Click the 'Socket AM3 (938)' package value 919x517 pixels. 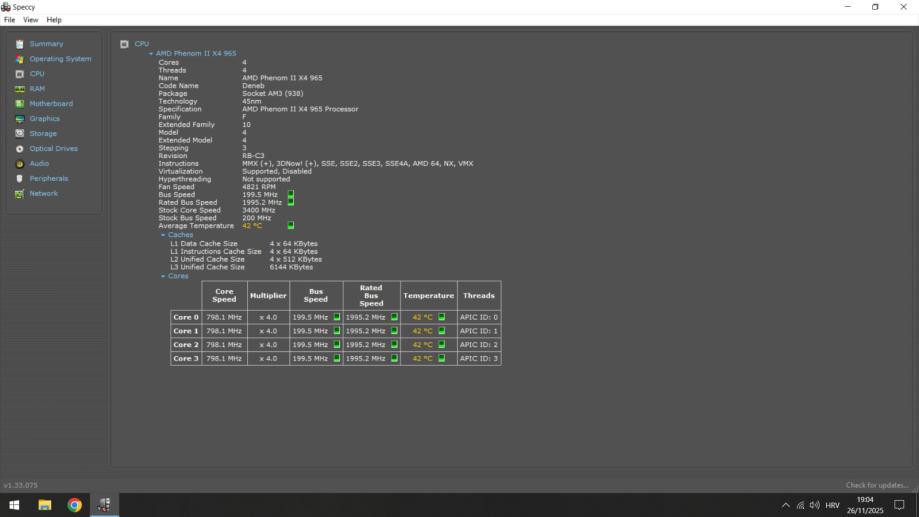coord(273,93)
